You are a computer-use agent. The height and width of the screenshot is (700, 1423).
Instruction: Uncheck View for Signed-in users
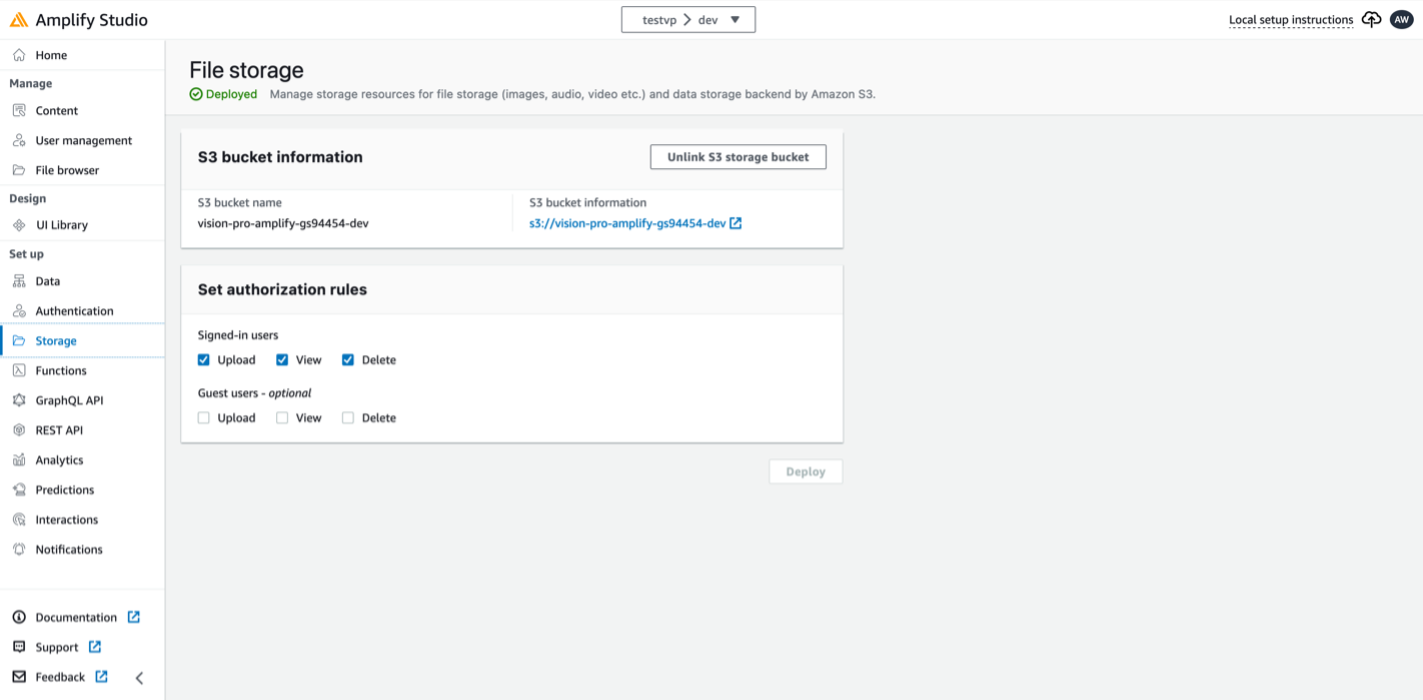282,360
